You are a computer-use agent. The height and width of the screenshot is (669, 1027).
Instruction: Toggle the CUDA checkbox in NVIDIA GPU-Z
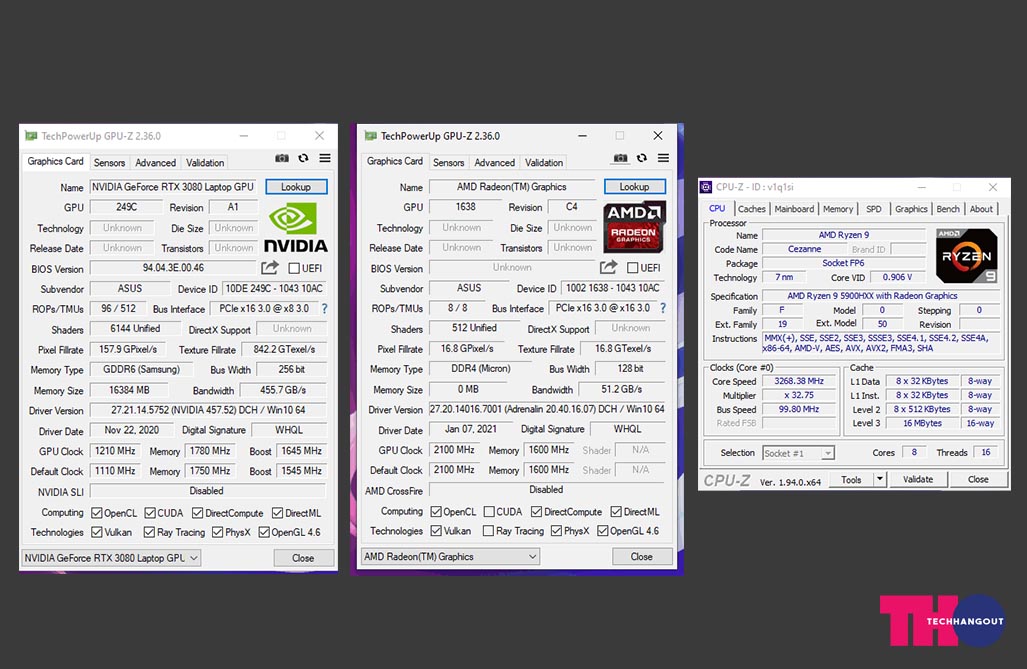tap(150, 512)
